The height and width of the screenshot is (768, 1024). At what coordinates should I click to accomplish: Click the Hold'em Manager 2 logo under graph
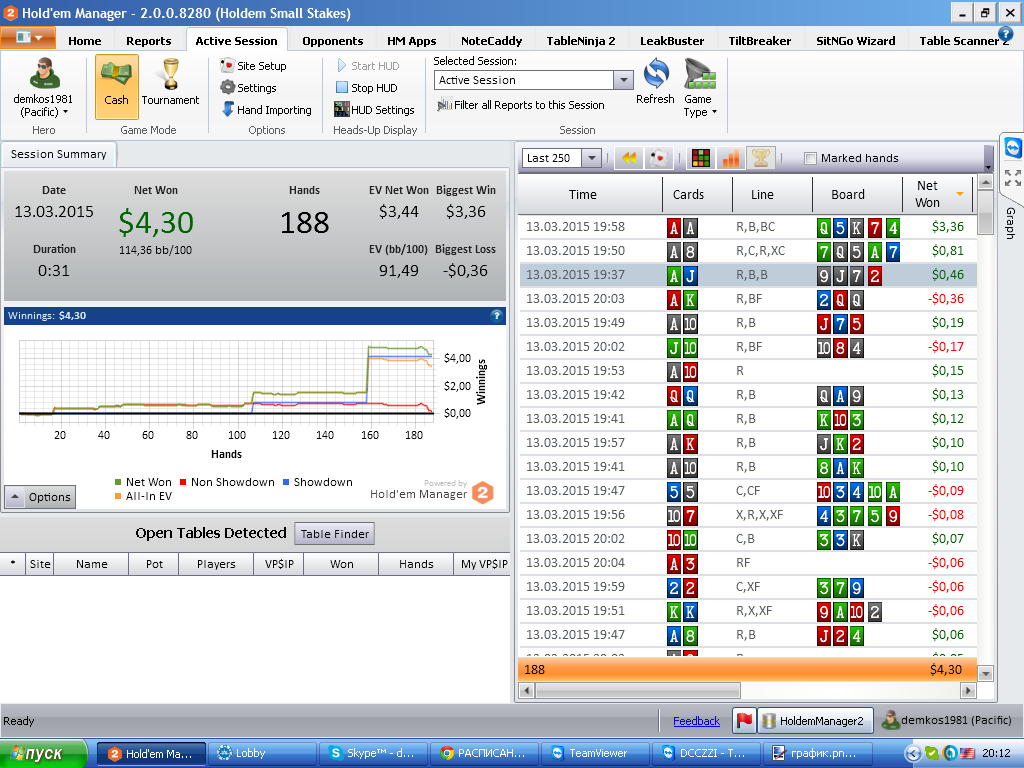tap(483, 493)
